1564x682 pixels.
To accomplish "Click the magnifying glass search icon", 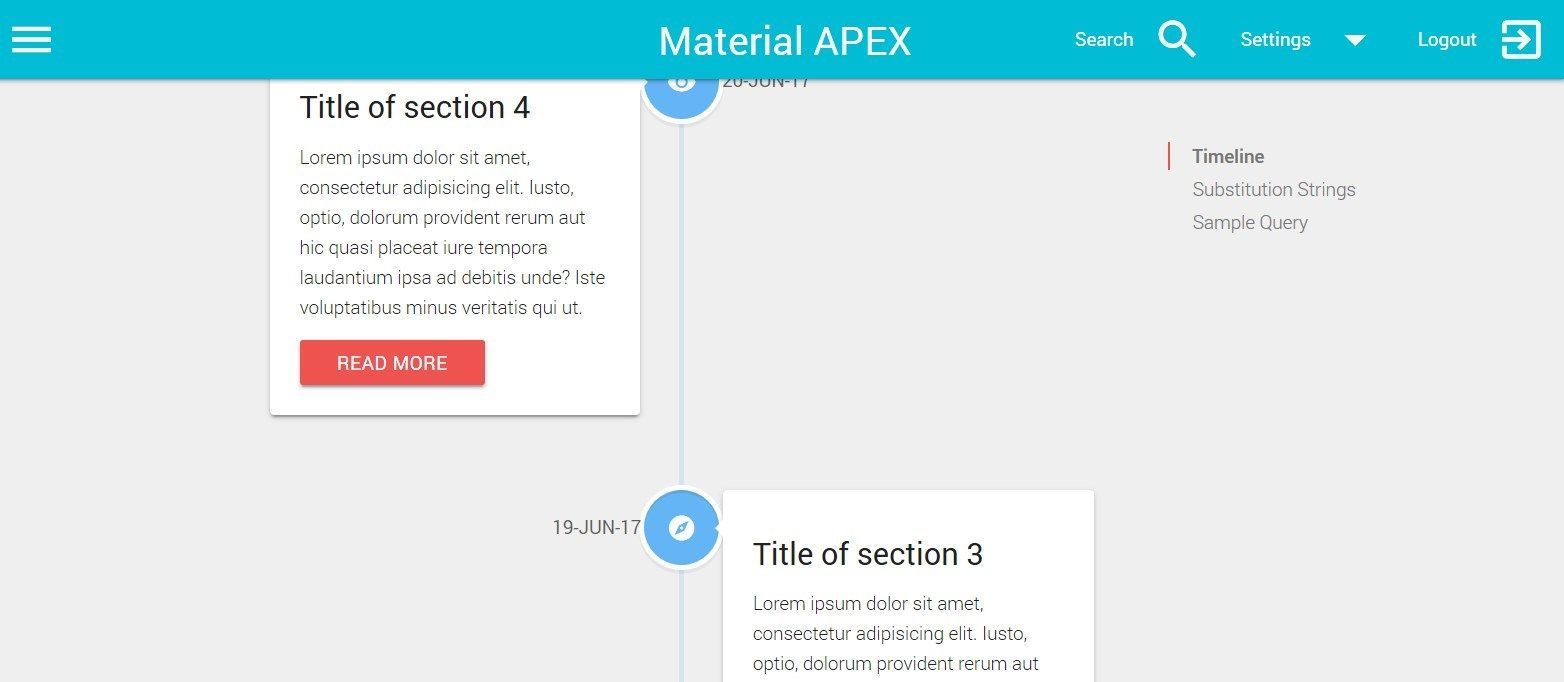I will 1177,39.
